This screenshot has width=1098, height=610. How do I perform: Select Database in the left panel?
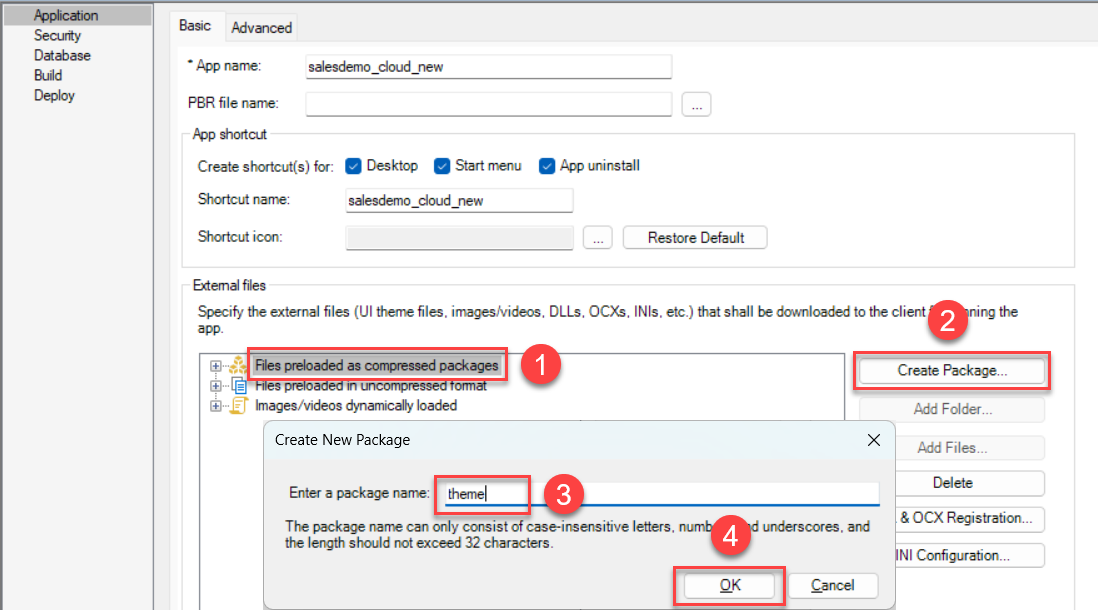pyautogui.click(x=62, y=56)
